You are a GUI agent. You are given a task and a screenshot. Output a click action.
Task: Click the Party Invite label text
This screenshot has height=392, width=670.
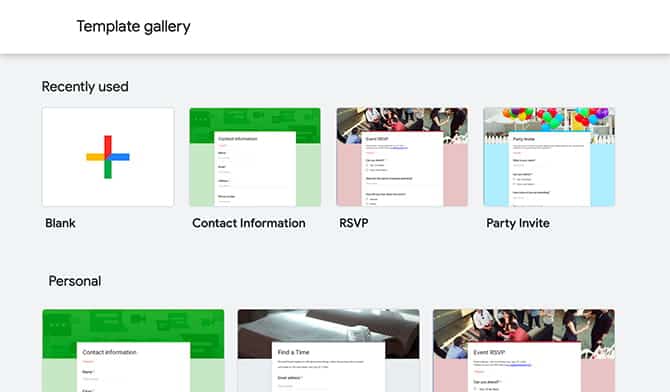pos(518,224)
